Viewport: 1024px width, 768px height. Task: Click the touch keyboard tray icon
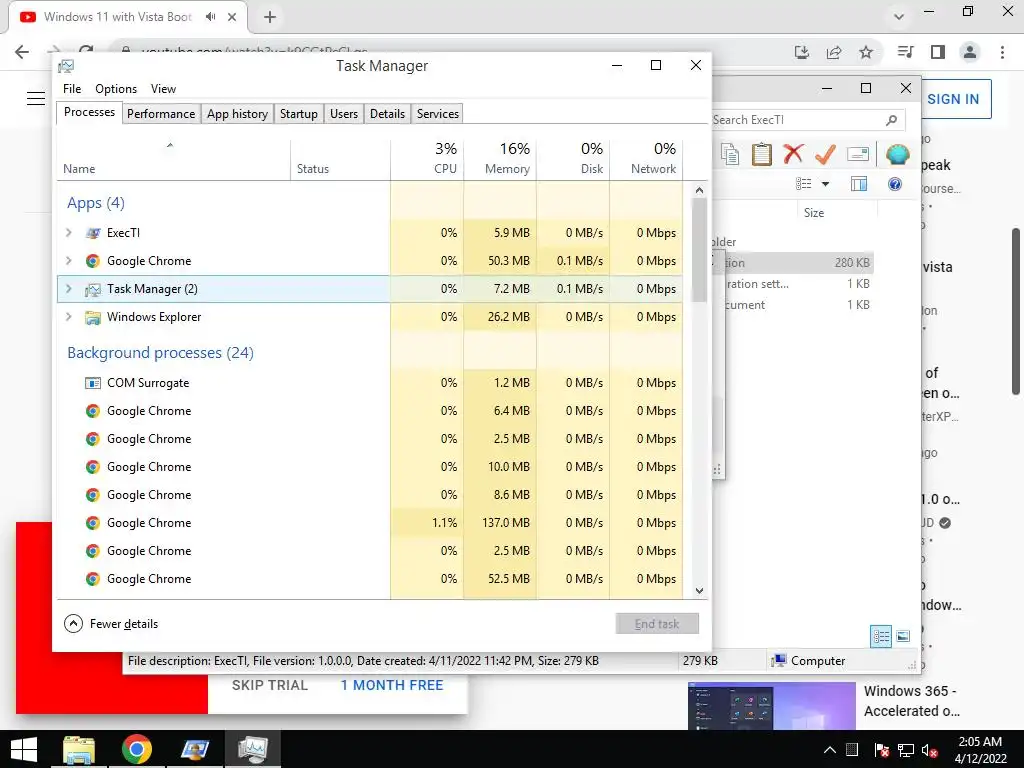(852, 750)
